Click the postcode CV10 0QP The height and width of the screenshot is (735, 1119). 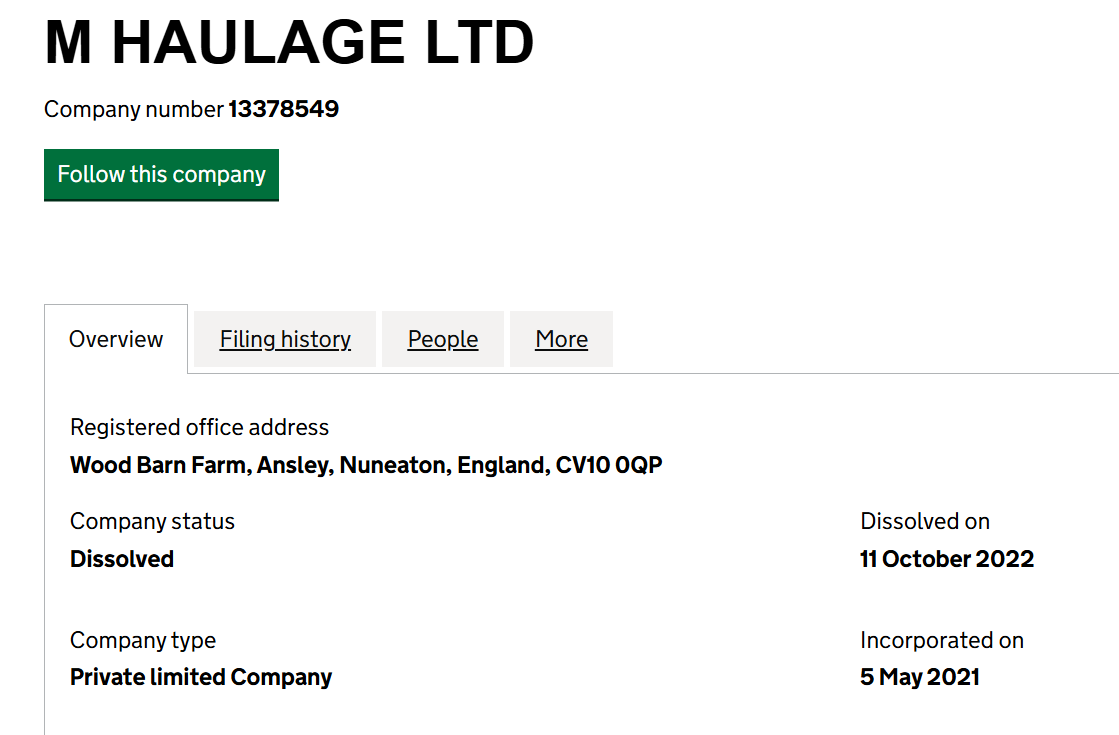[x=609, y=465]
